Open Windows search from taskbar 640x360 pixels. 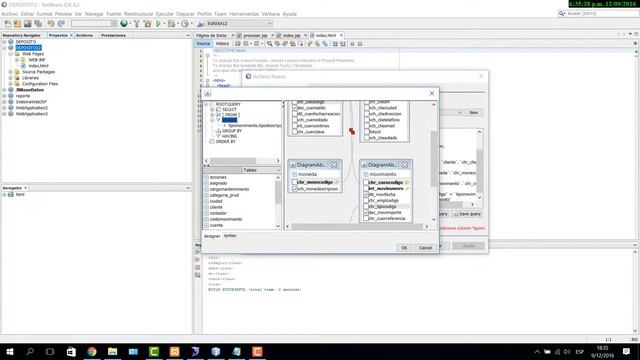pos(30,351)
